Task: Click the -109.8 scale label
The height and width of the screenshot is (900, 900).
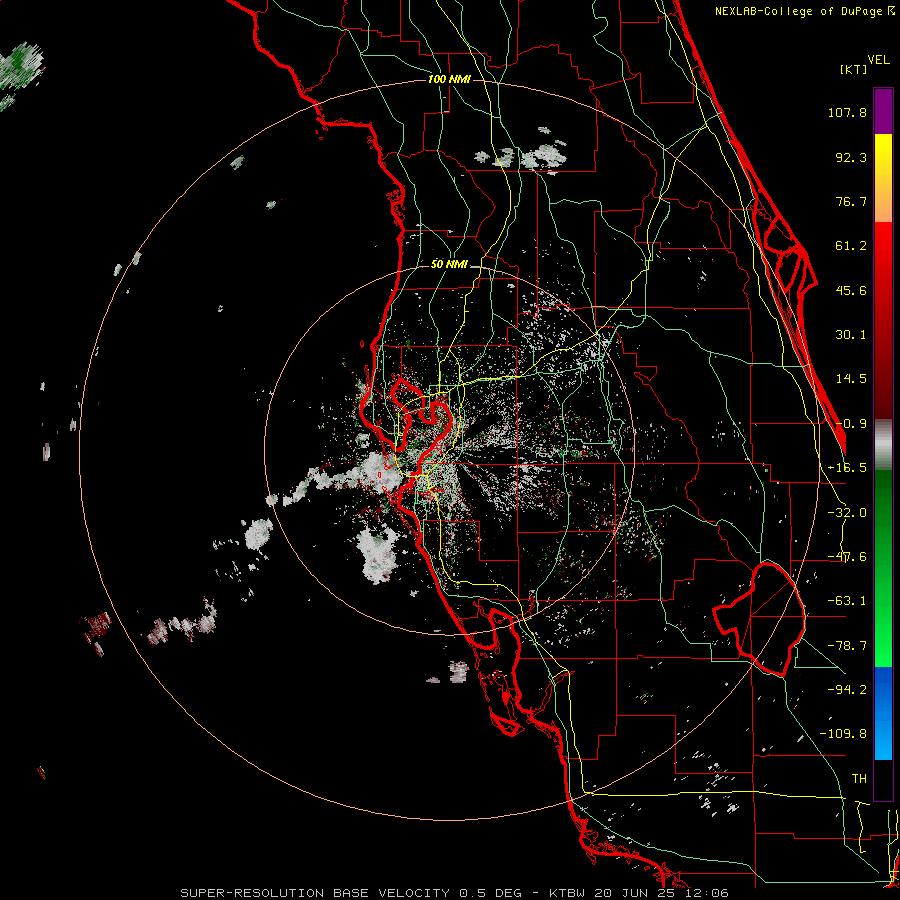Action: click(x=843, y=734)
